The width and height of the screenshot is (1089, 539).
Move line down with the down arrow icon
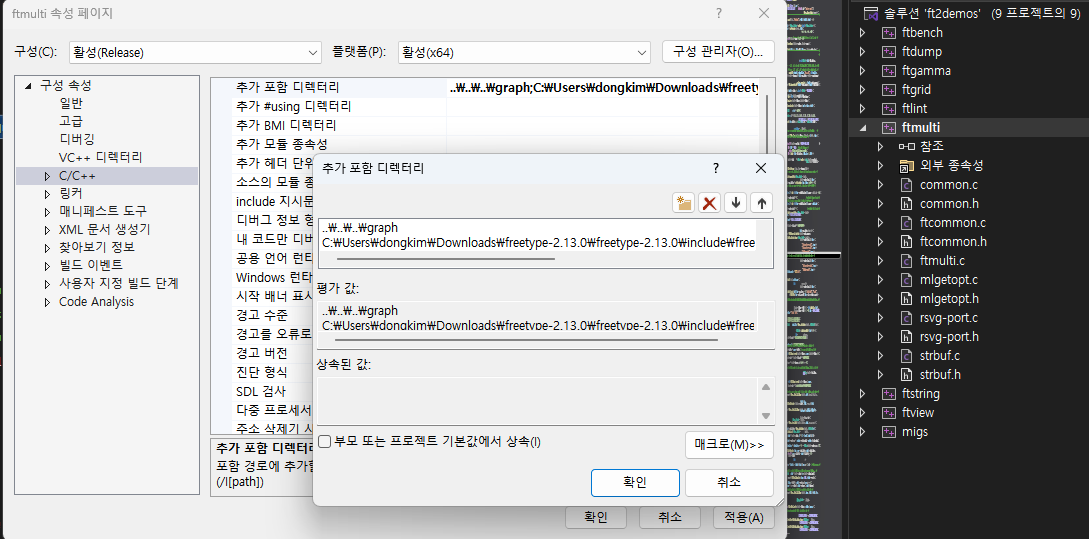735,203
